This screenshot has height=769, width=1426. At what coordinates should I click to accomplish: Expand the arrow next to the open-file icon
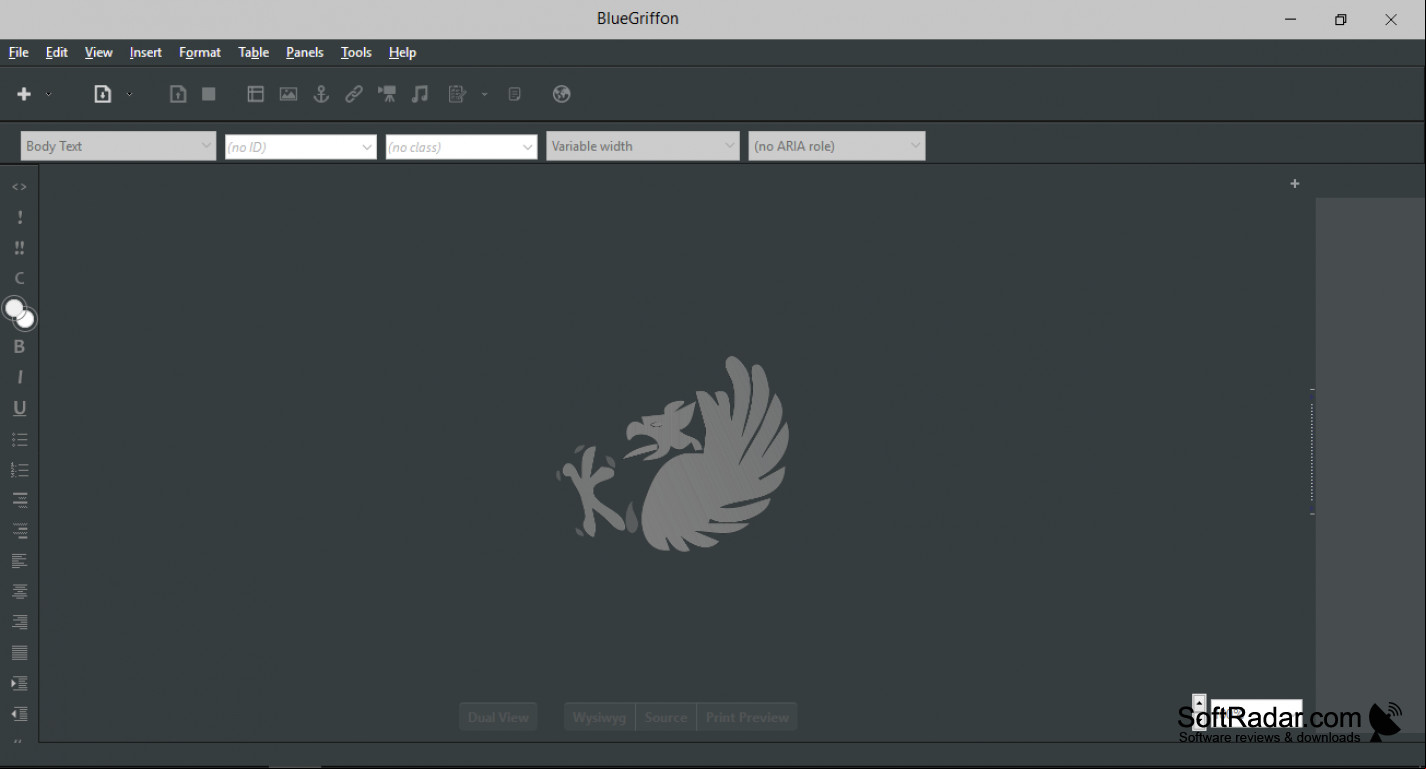point(130,94)
